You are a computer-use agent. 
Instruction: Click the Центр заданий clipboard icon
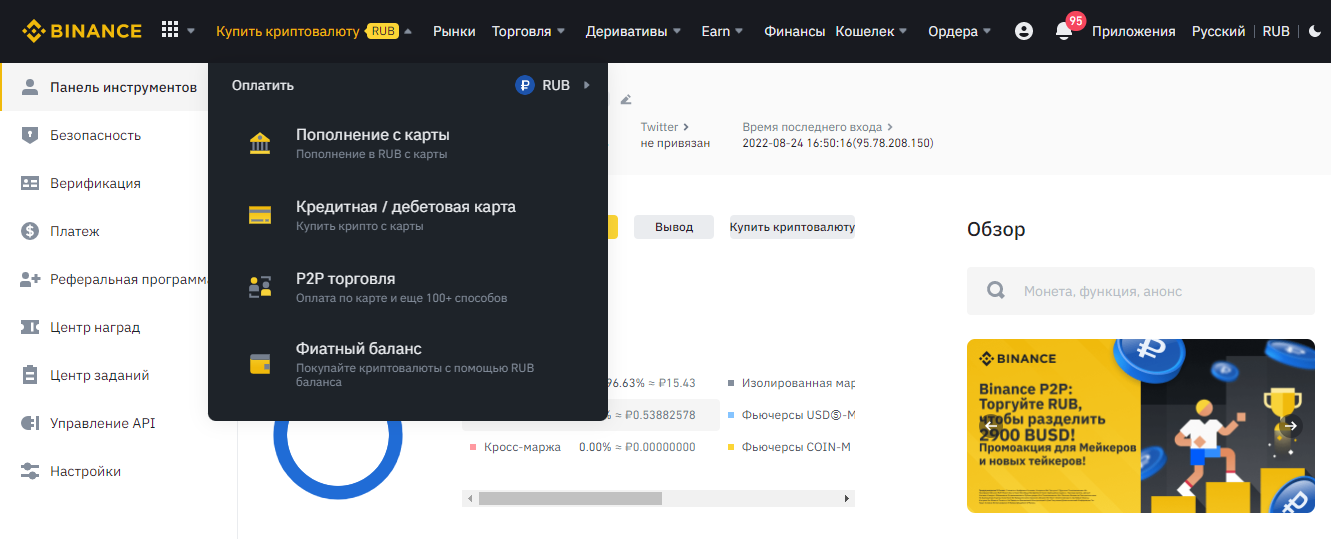tap(30, 375)
